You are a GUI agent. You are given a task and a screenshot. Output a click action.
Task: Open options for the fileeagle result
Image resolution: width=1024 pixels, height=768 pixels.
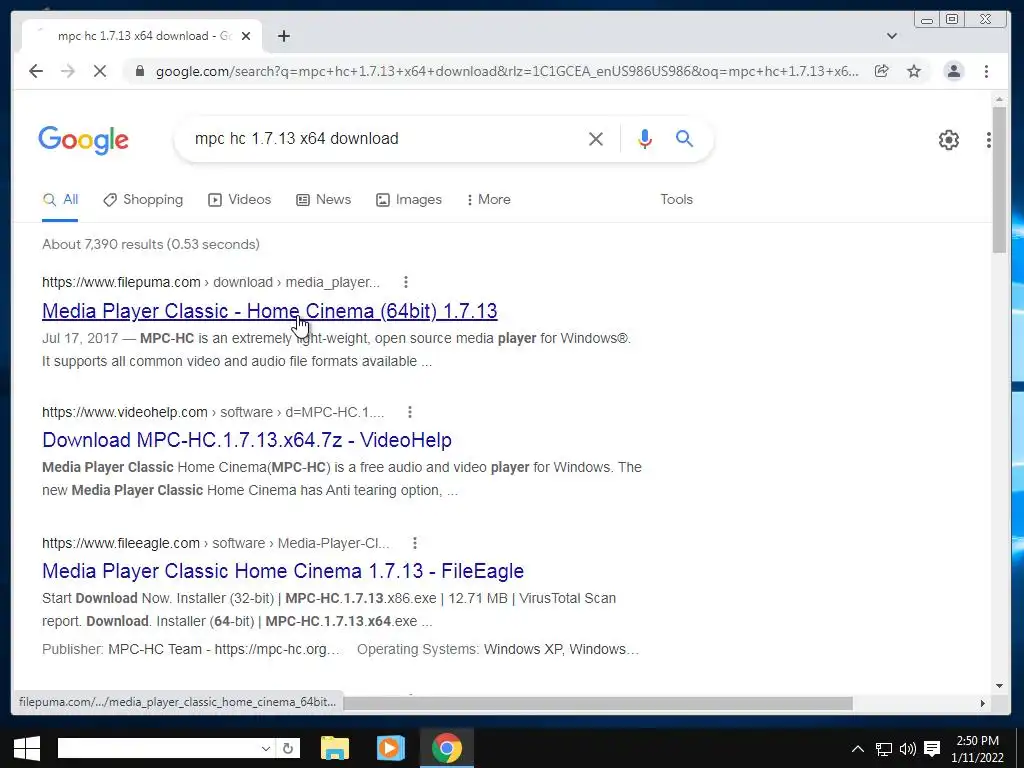tap(415, 543)
